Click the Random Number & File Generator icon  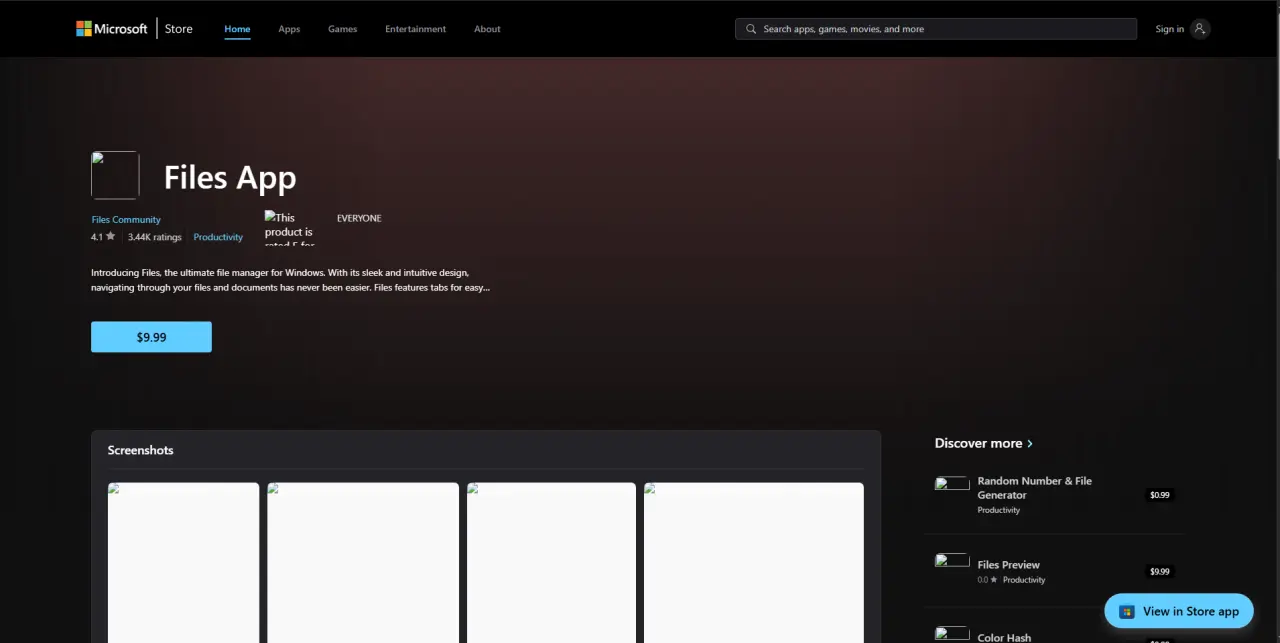point(952,484)
